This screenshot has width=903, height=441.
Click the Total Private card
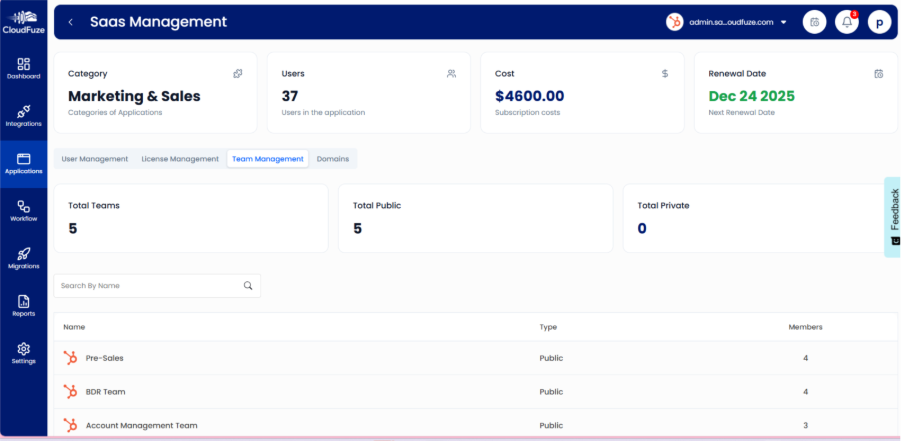[760, 218]
